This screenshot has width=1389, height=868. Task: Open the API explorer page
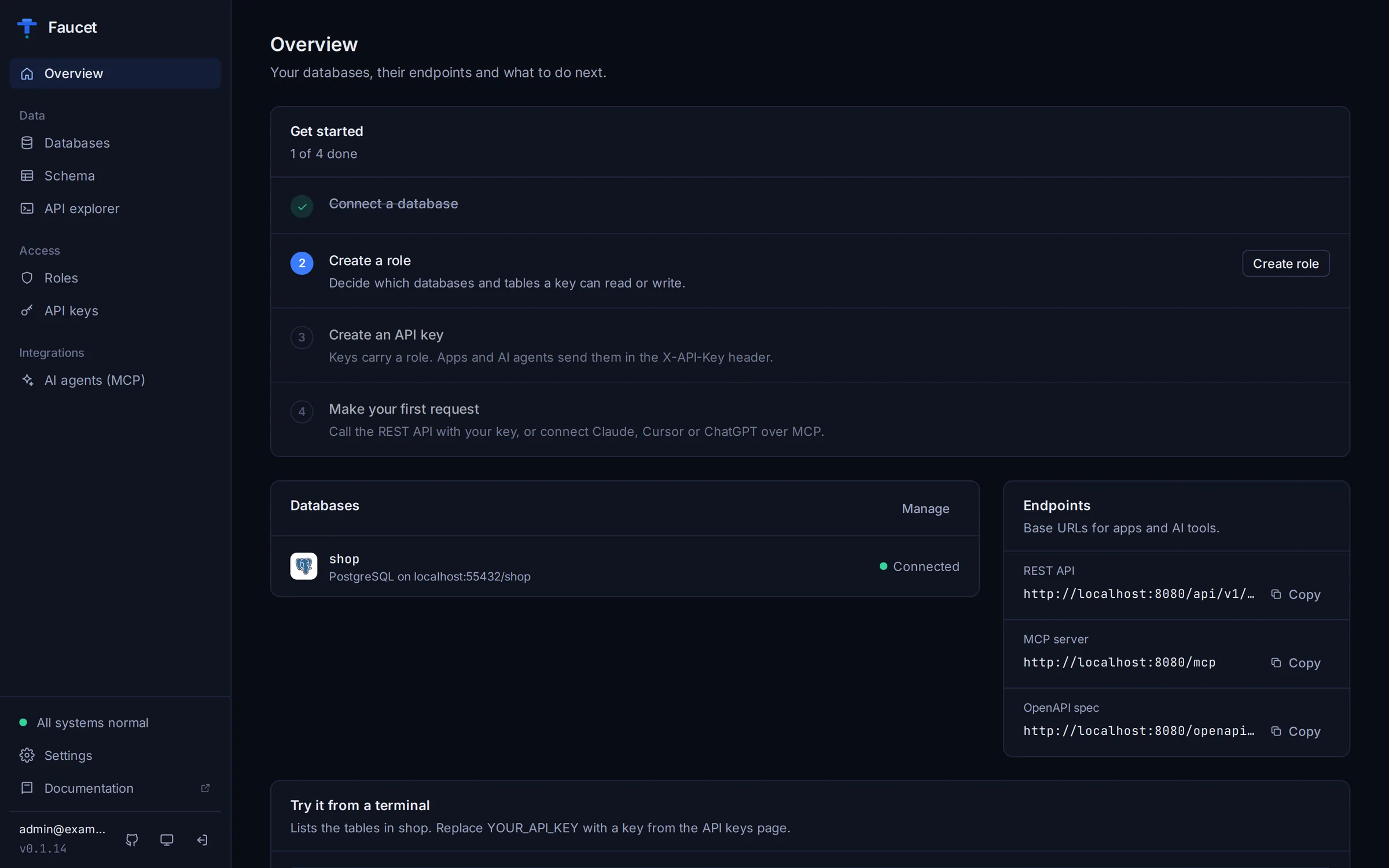tap(115, 208)
